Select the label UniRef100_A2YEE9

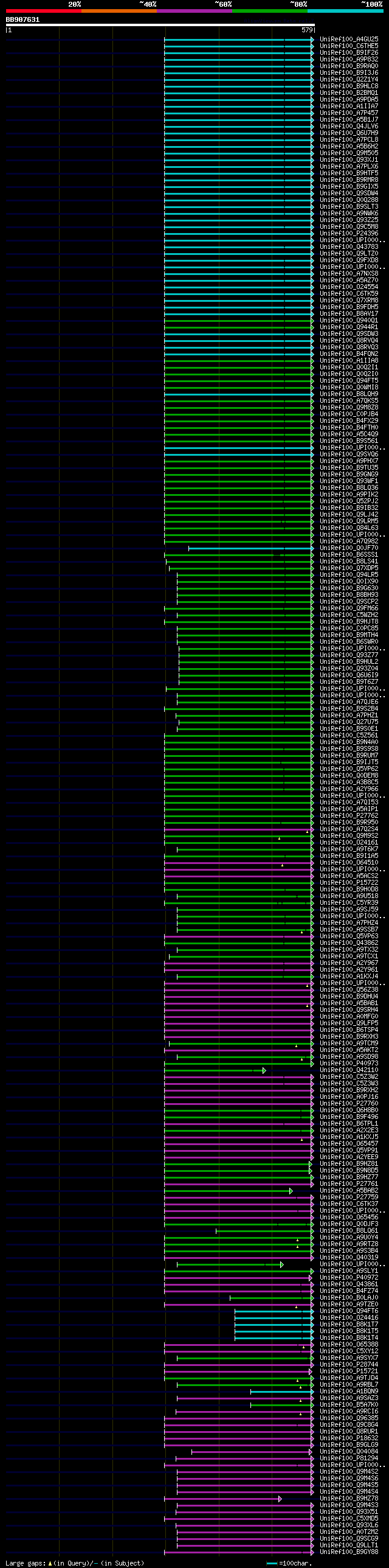click(x=349, y=1157)
